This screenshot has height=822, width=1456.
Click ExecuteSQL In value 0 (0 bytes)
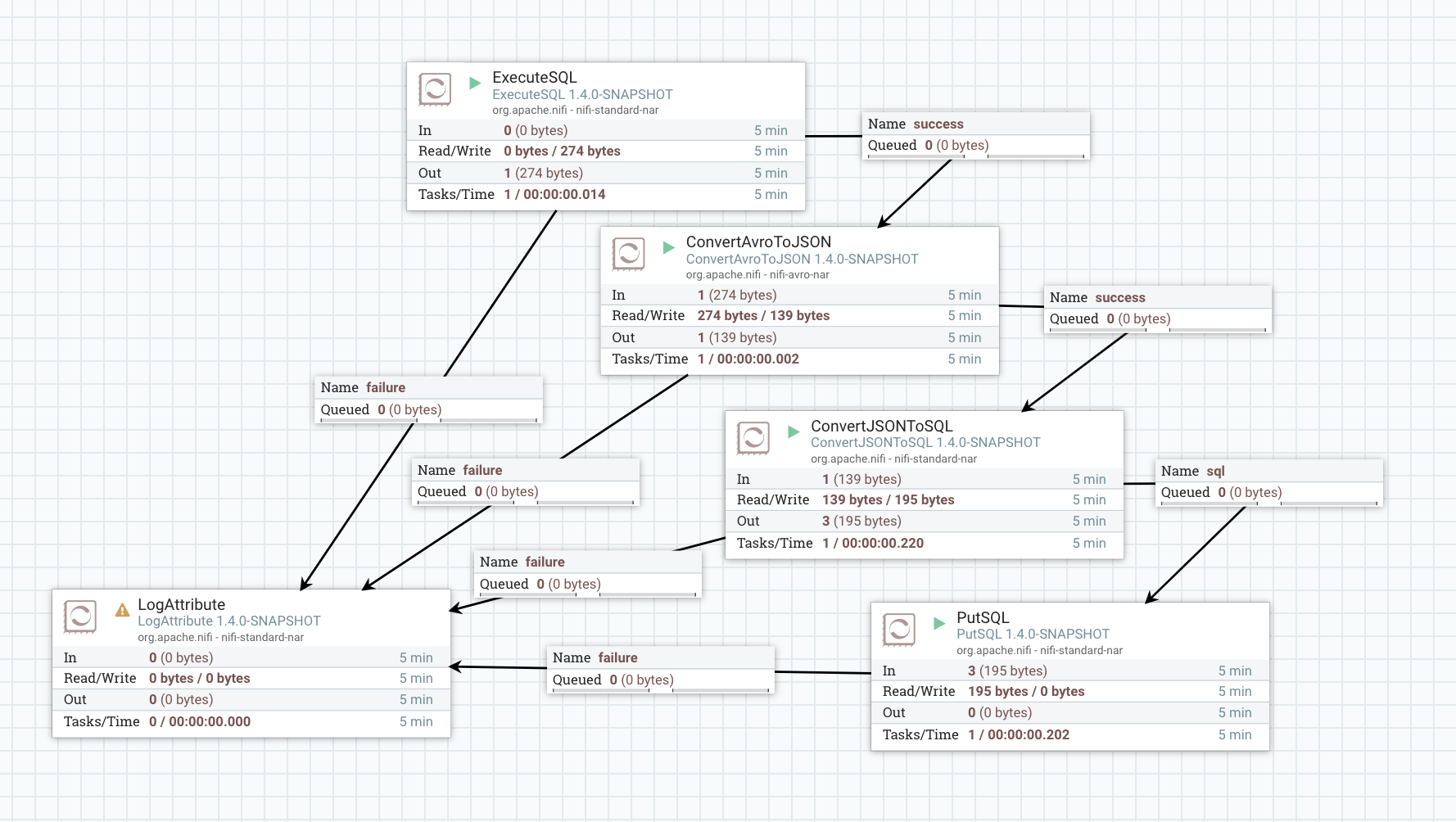coord(536,131)
